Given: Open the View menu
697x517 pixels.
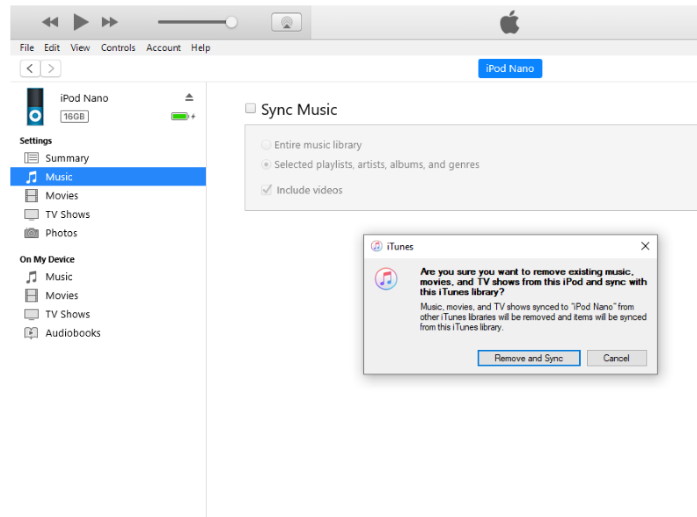Looking at the screenshot, I should 80,48.
